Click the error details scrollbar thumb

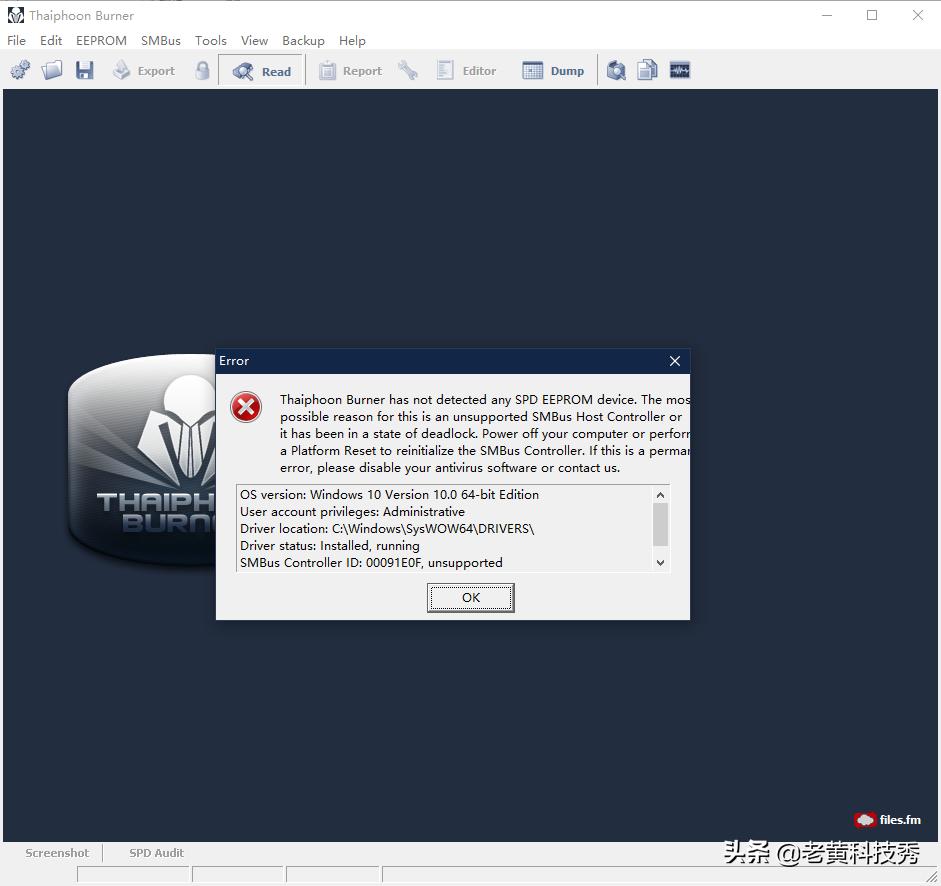[x=660, y=525]
